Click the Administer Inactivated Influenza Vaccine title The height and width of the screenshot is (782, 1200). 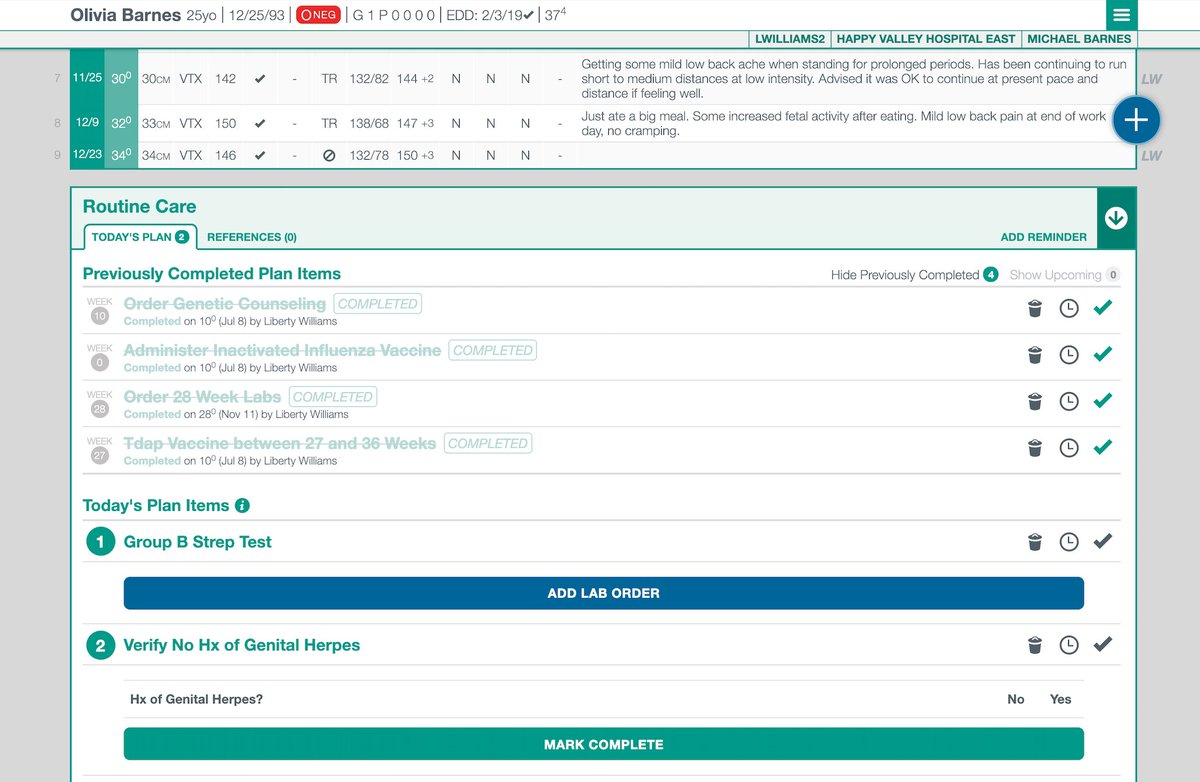[282, 350]
